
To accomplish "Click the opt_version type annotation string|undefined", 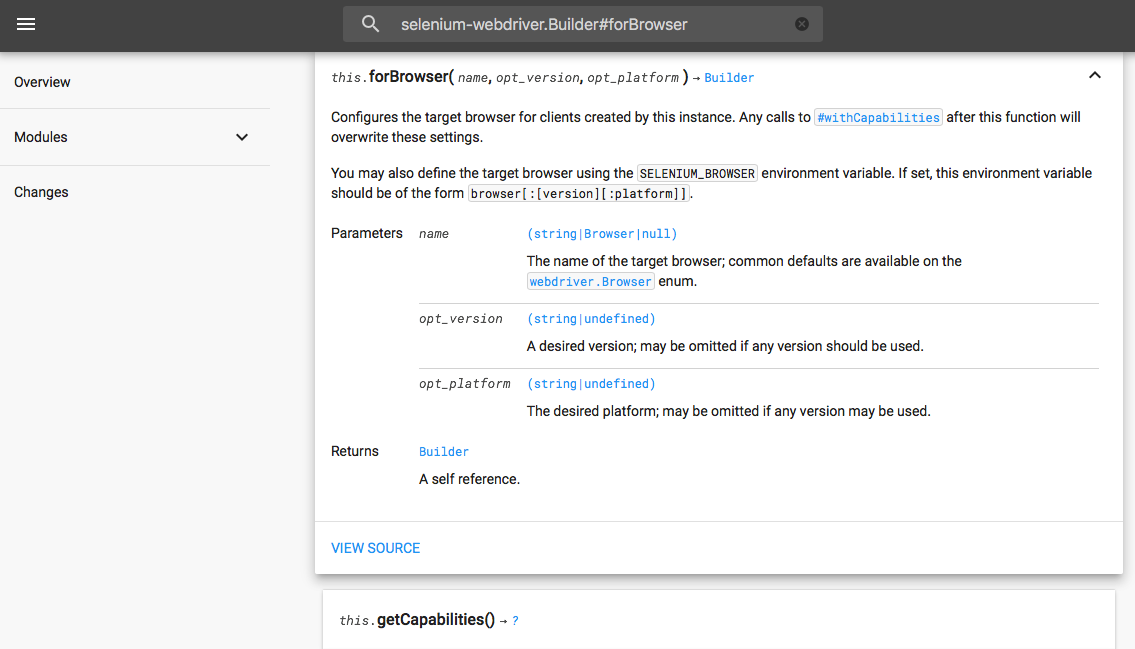I will click(x=591, y=318).
